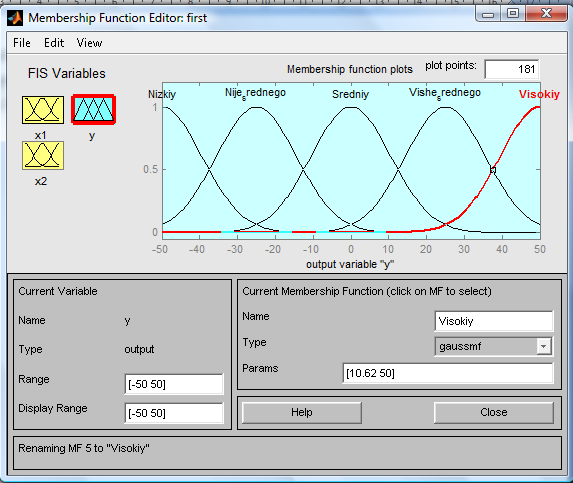Screen dimensions: 573x483
Task: Select the Vishe_srednego membership function label
Action: click(445, 93)
